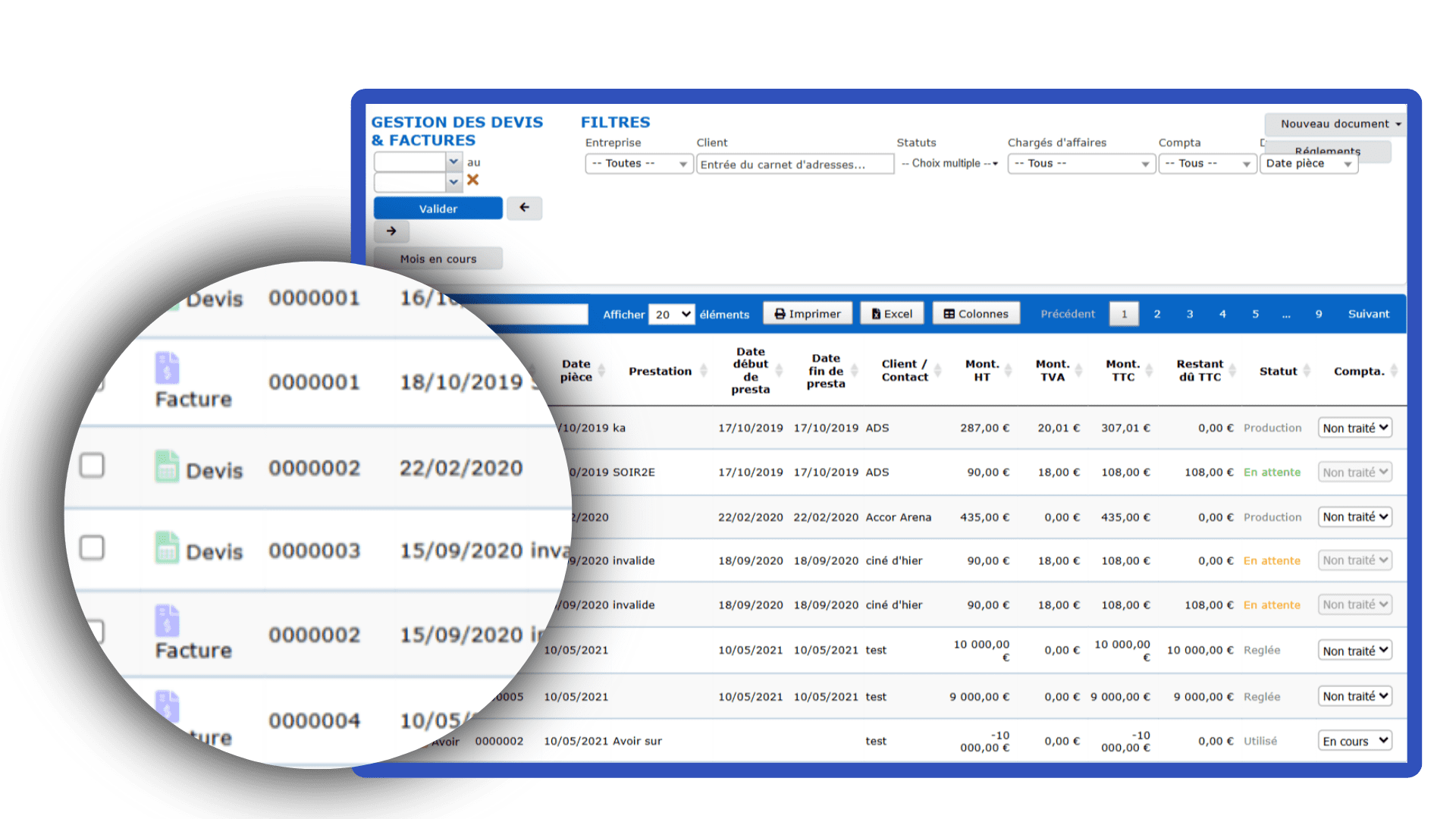1456x819 pixels.
Task: Click the green Devis 0000003 document icon
Action: coord(167,548)
